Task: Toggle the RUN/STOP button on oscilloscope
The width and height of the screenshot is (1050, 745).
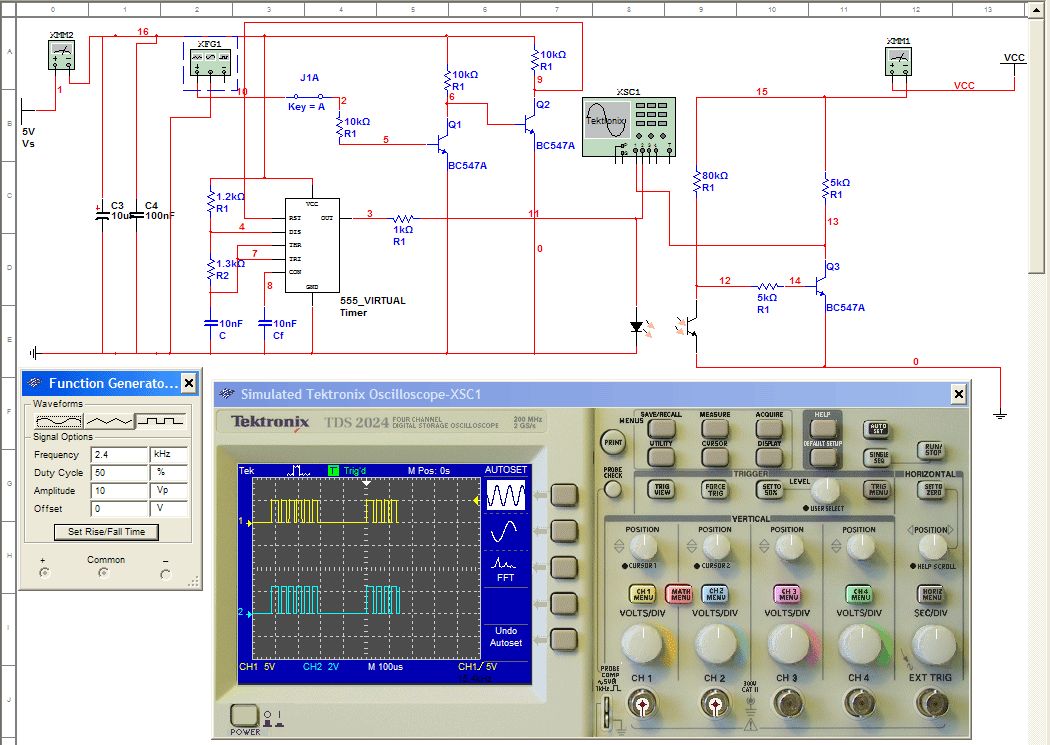Action: click(931, 450)
